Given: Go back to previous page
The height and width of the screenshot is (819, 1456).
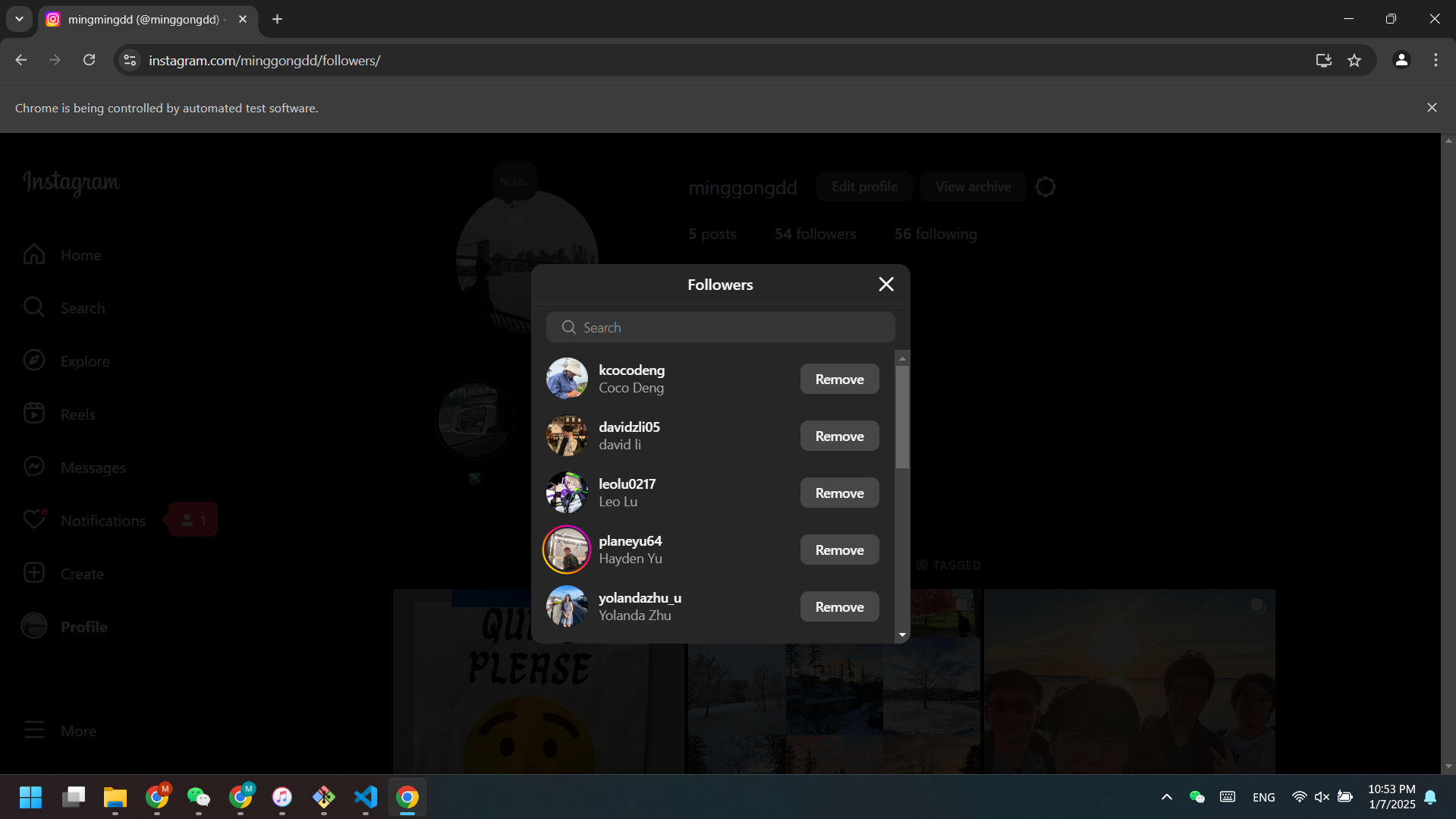Looking at the screenshot, I should (21, 60).
